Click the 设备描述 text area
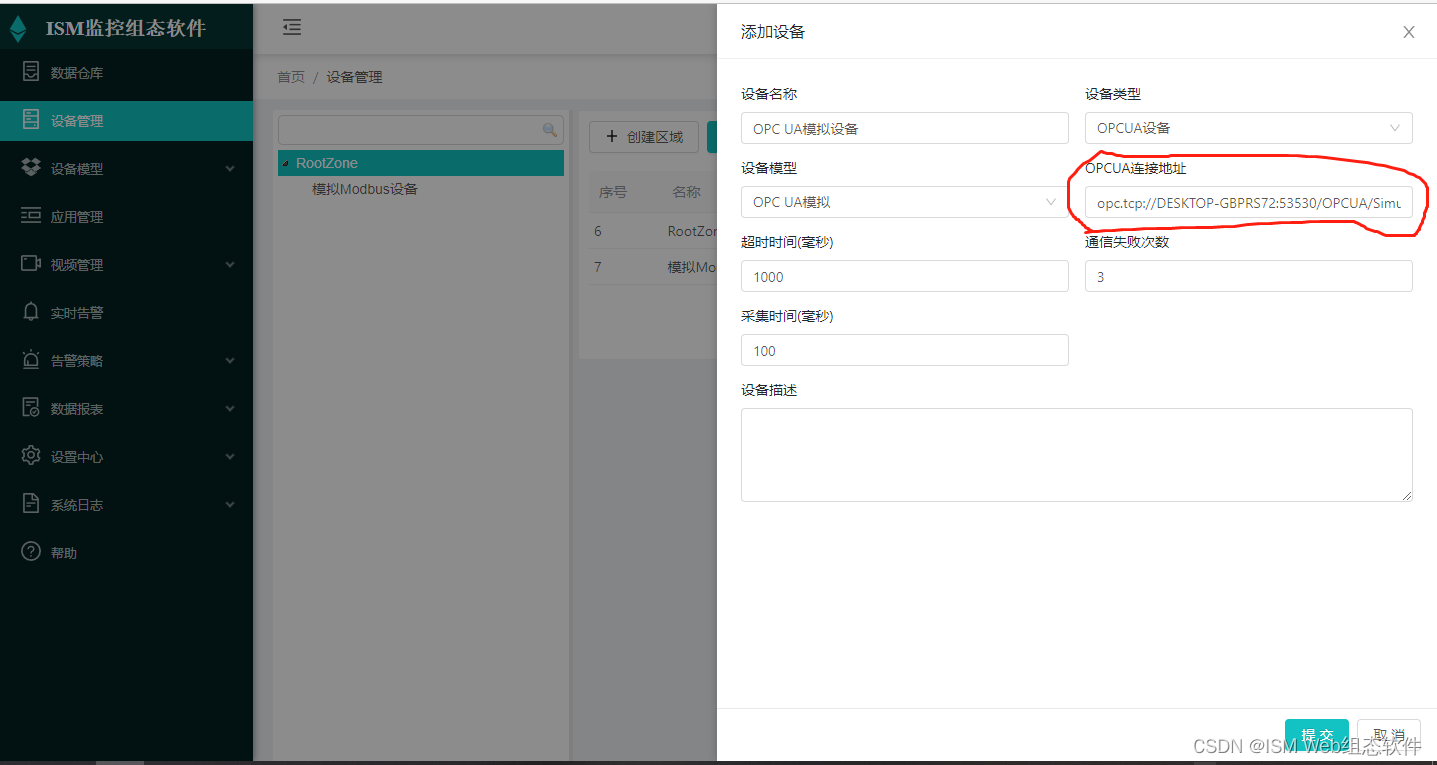1437x765 pixels. coord(1076,454)
